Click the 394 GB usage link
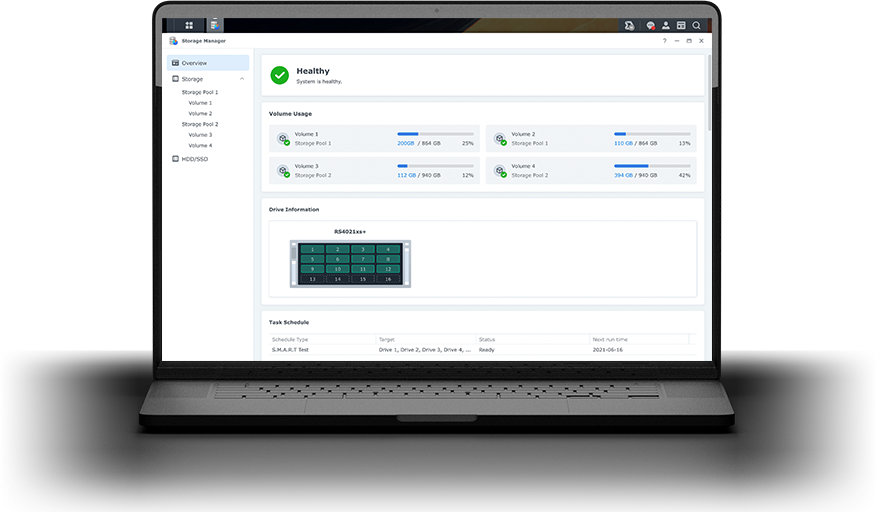The image size is (877, 512). coord(624,175)
